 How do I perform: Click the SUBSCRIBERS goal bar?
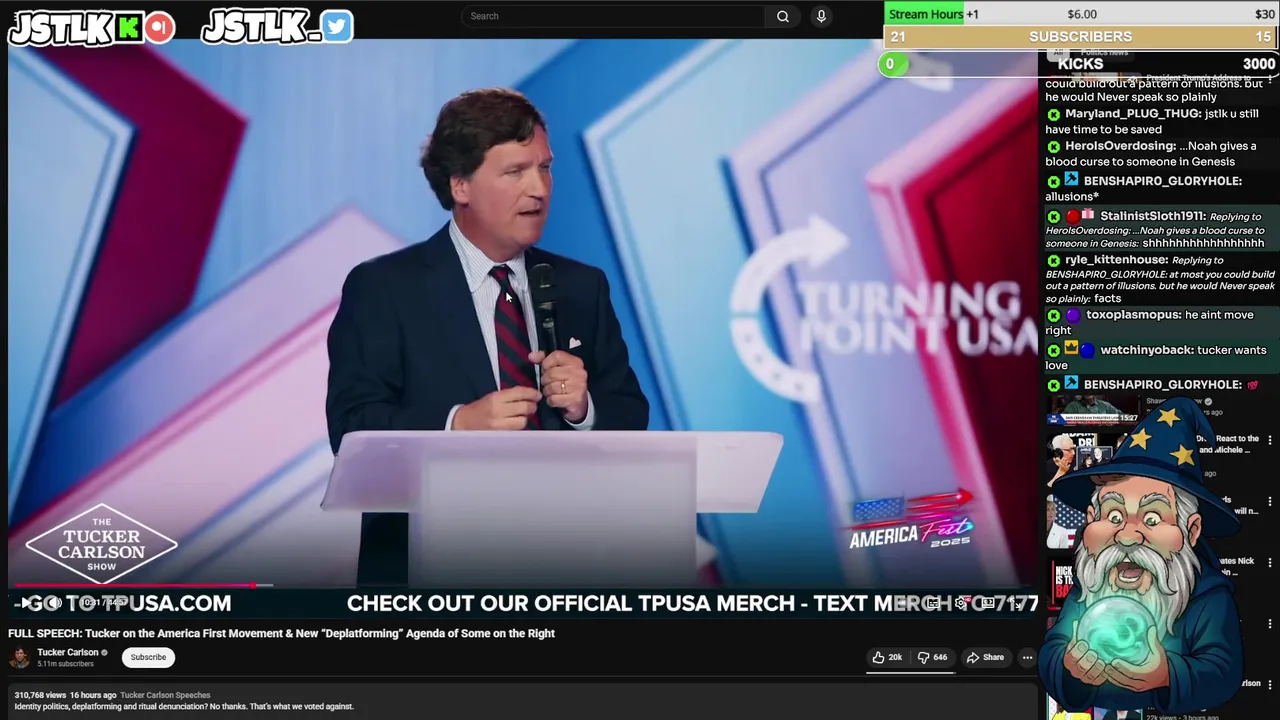coord(1080,37)
